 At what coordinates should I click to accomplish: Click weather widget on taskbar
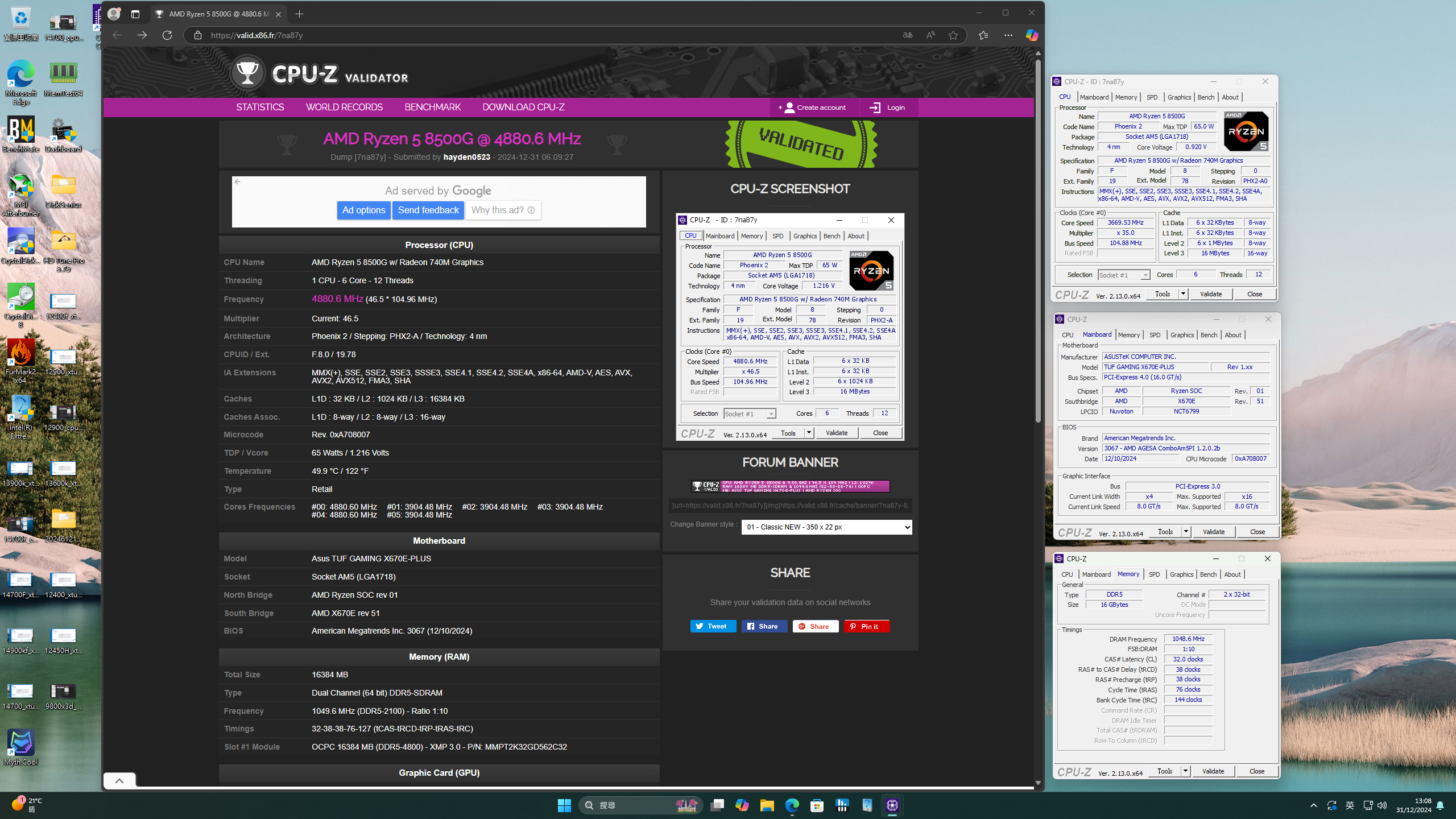26,805
